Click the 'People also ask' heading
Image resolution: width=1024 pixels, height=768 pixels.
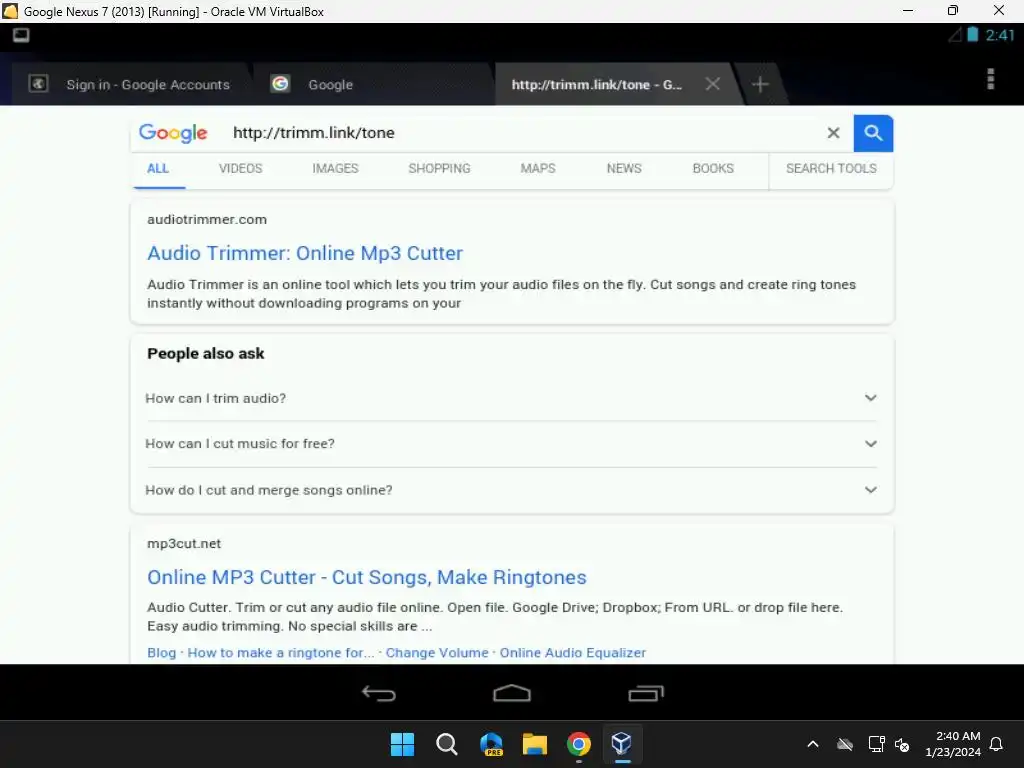click(x=206, y=353)
